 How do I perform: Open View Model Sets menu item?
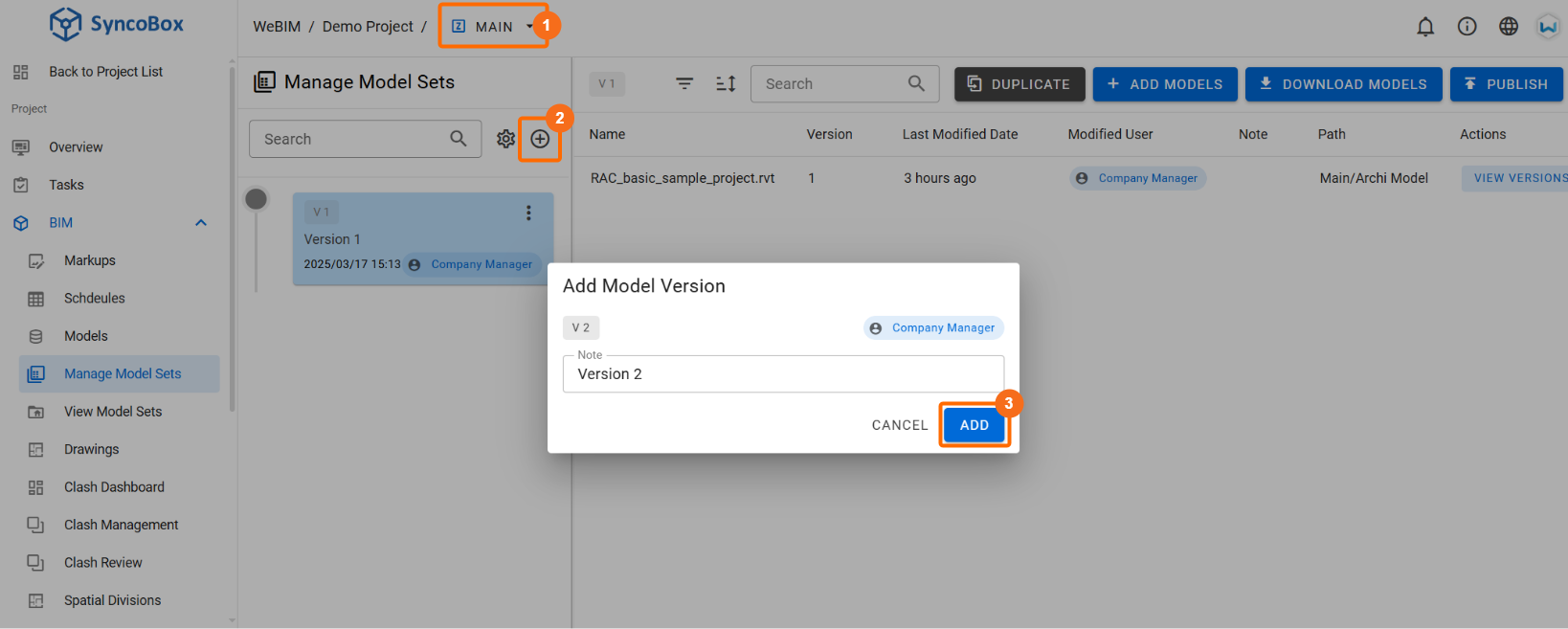113,412
